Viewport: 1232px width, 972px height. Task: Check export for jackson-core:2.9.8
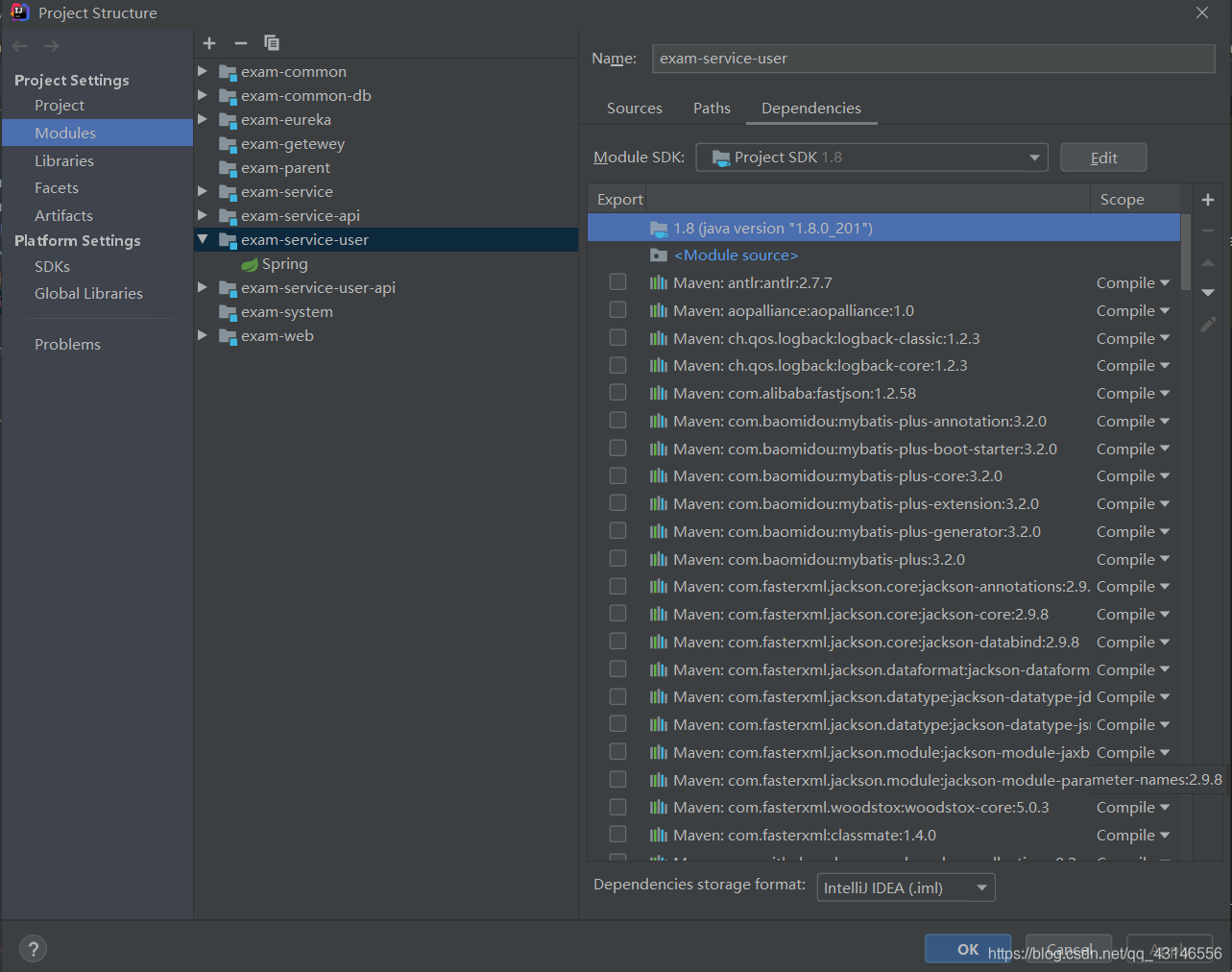pyautogui.click(x=617, y=614)
